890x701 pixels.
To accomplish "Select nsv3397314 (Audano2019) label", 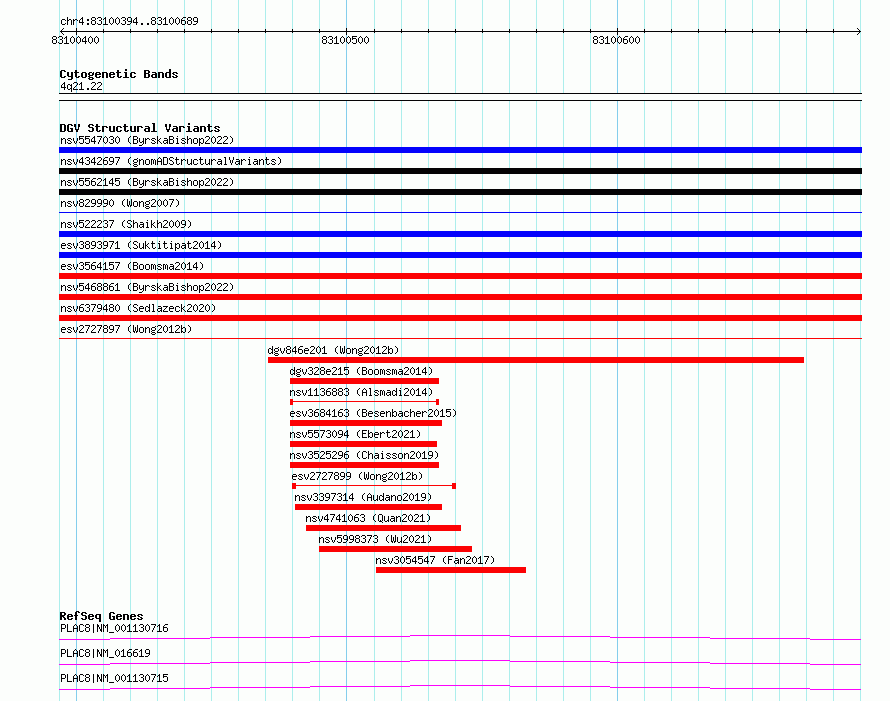I will tap(363, 497).
